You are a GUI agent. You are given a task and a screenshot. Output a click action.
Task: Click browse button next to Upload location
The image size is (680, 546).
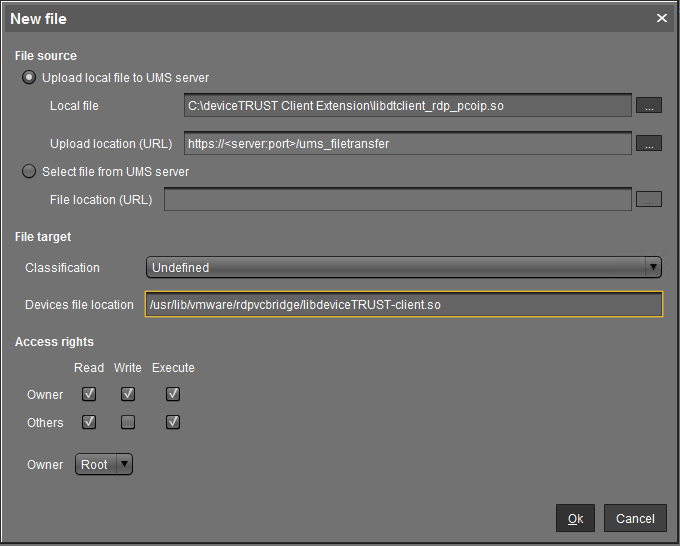(649, 144)
